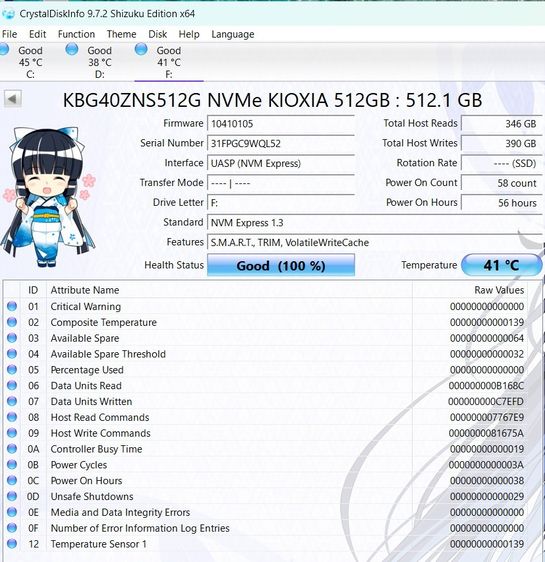Screen dimensions: 545x562
Task: Select the Temperature Sensor 1 attribute name
Action: pos(99,544)
